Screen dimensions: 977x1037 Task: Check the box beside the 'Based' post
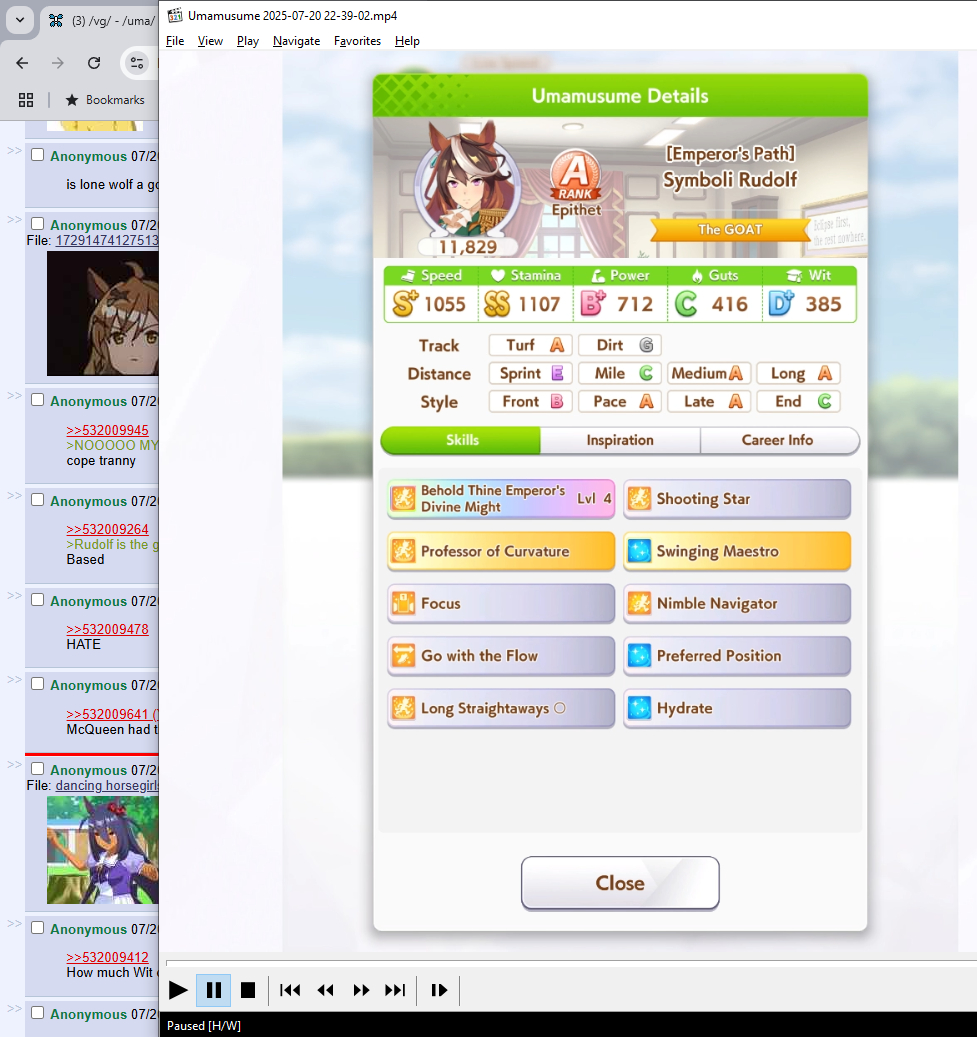pos(38,500)
